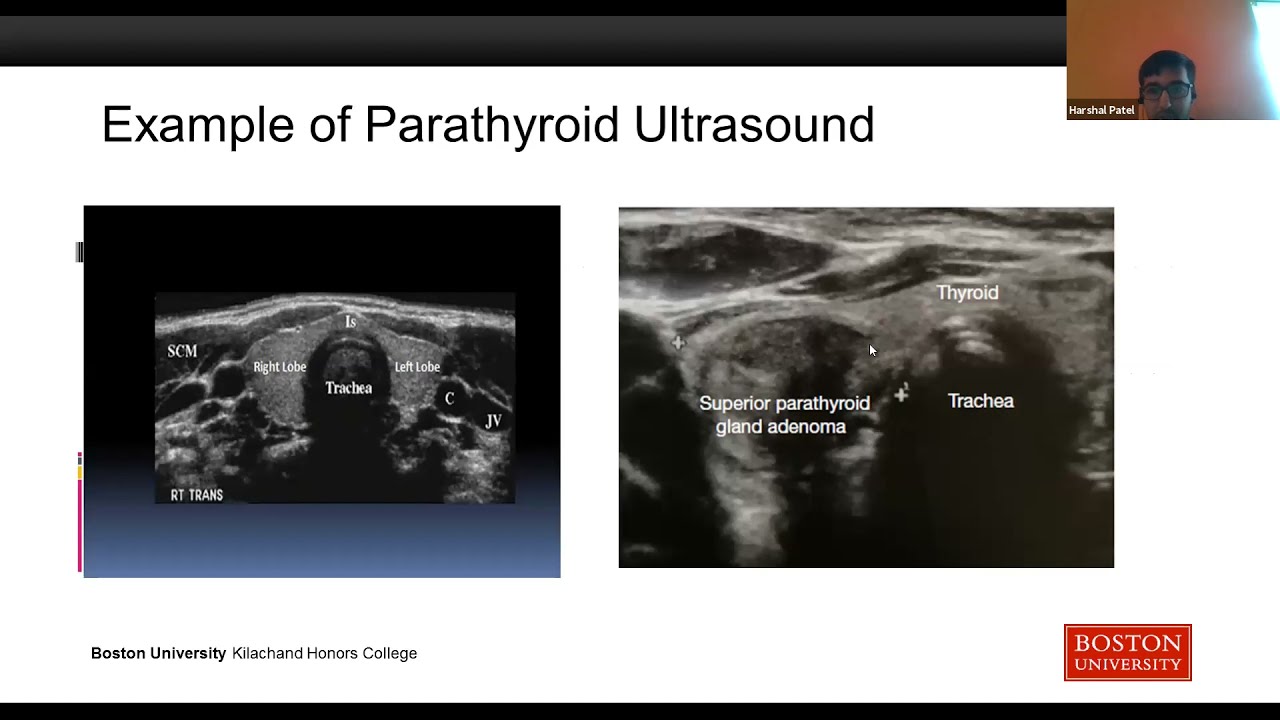The image size is (1280, 720).
Task: Click the 'Right Lobe' label
Action: pos(280,367)
